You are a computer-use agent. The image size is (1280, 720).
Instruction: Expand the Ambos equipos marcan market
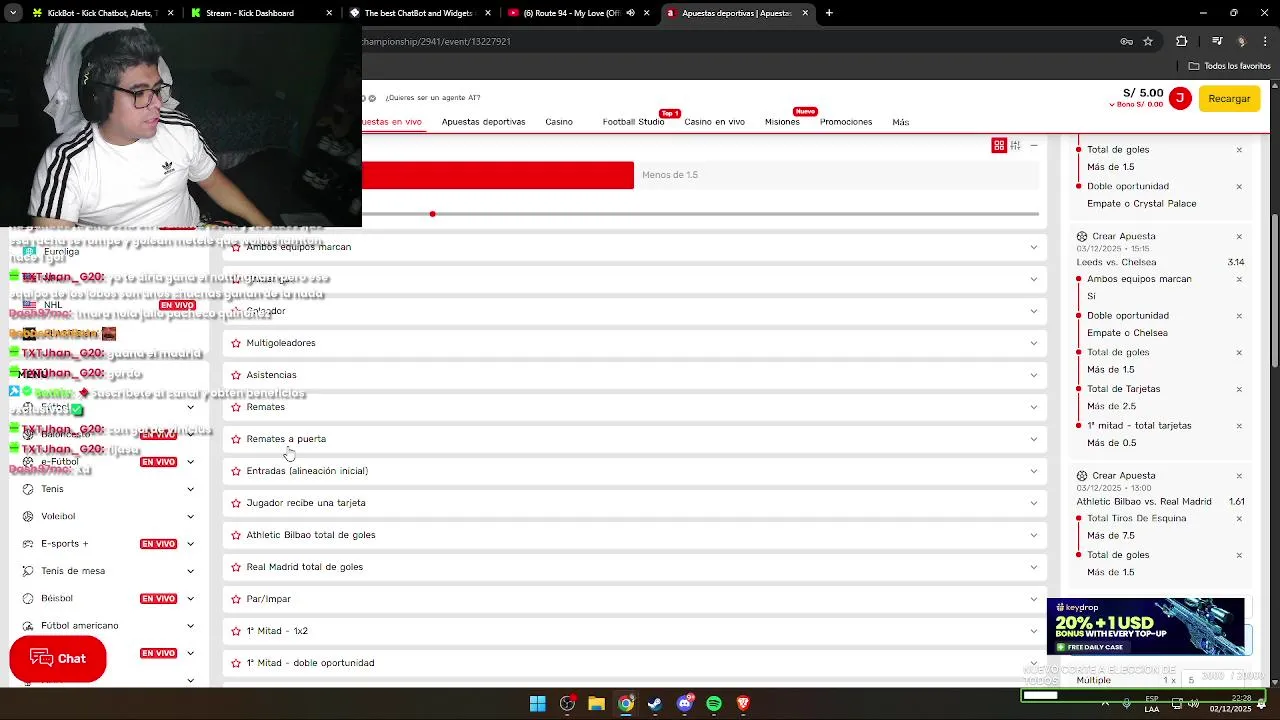coord(1034,247)
